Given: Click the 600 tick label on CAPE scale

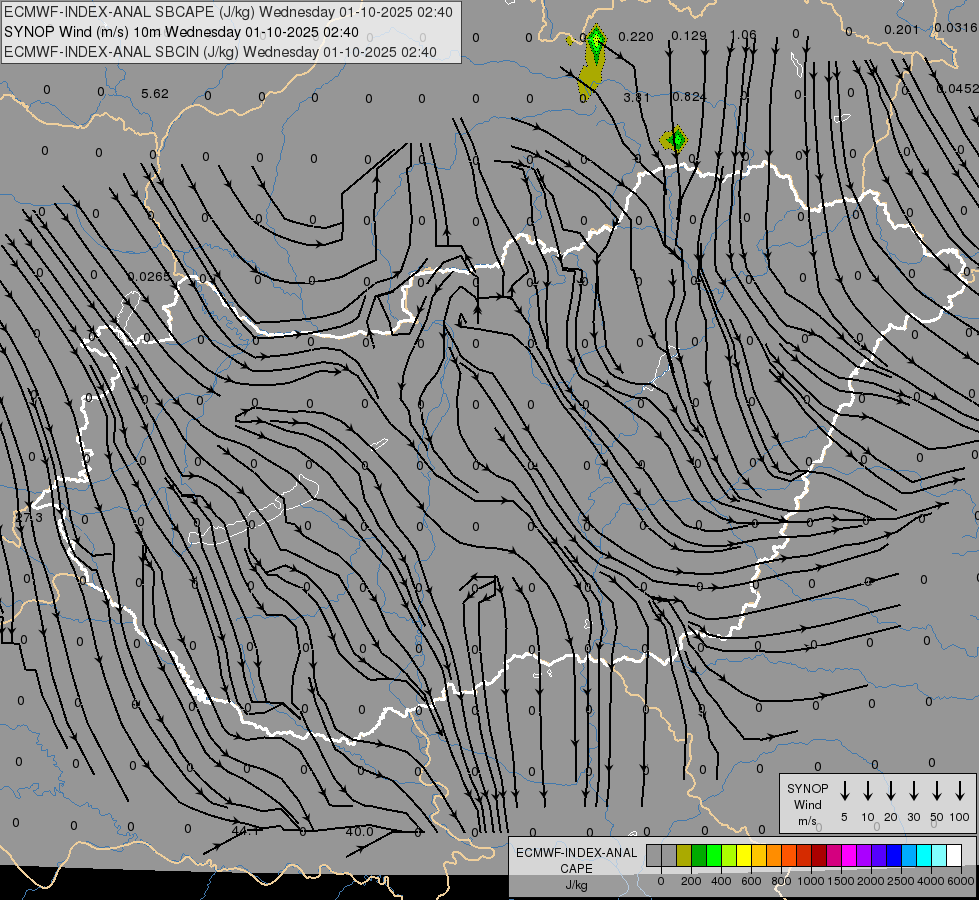Looking at the screenshot, I should pos(751,881).
